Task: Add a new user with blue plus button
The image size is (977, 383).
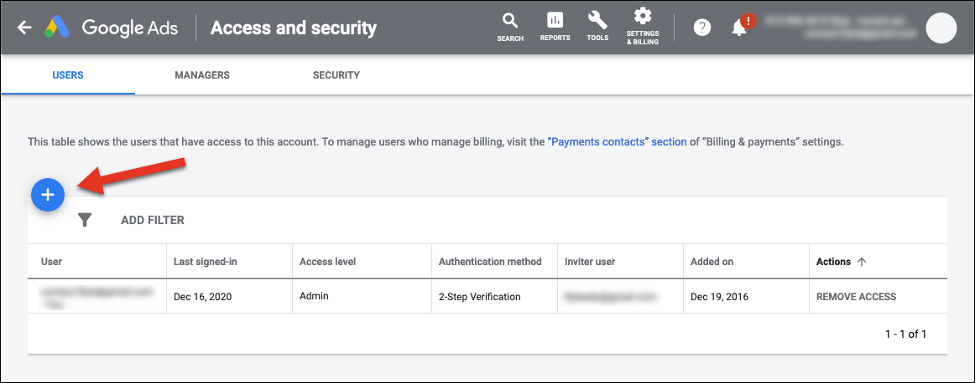Action: [x=48, y=195]
